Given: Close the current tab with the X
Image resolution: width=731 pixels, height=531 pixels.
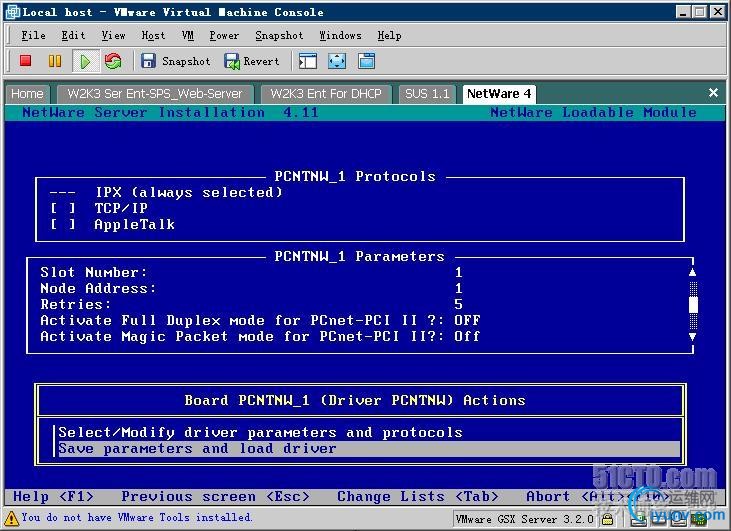Looking at the screenshot, I should click(x=713, y=93).
